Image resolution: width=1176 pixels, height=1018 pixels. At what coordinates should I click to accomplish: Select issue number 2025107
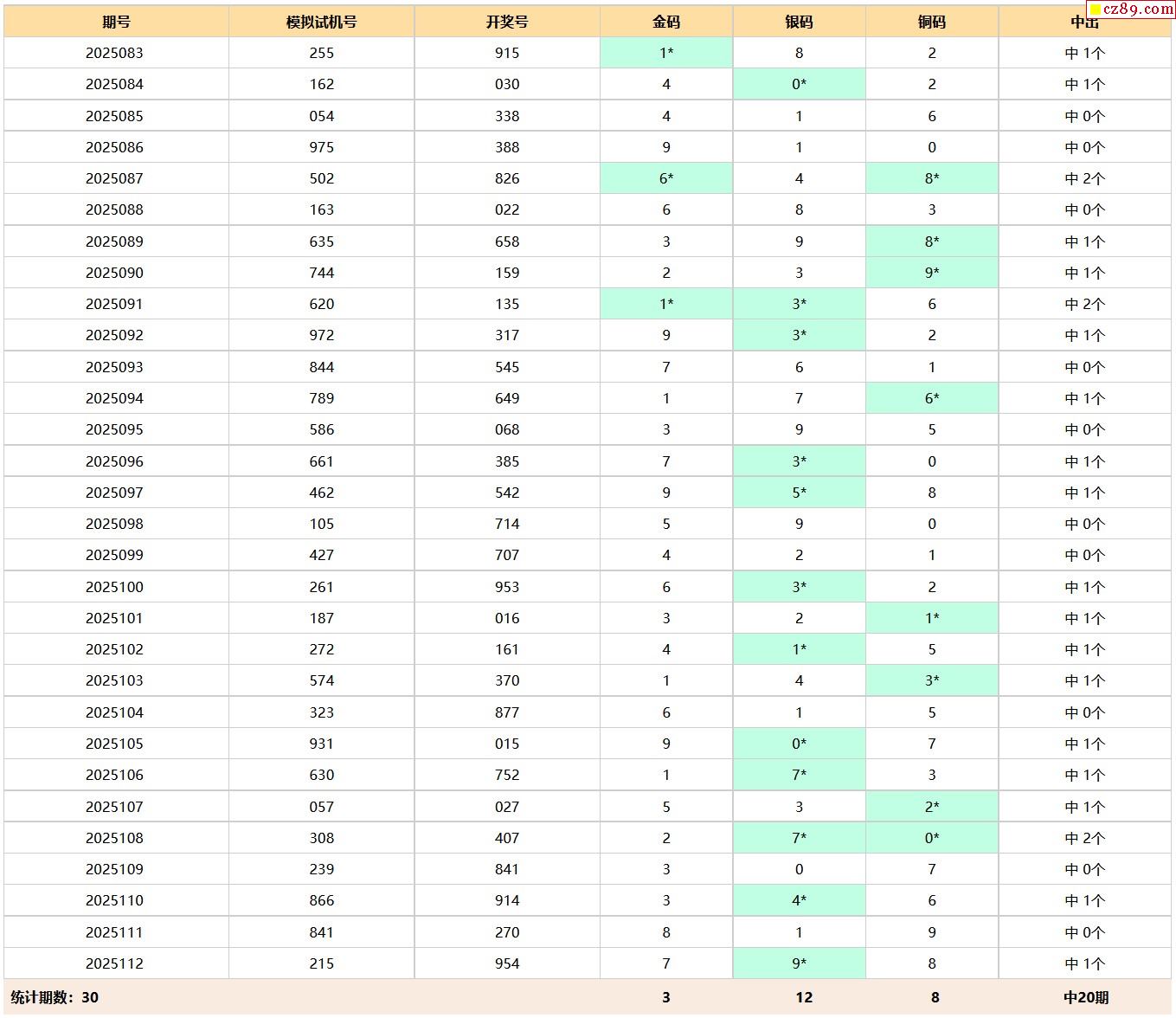click(x=114, y=807)
